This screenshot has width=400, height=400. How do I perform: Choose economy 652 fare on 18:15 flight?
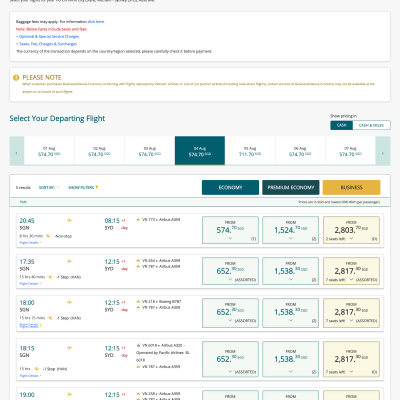pyautogui.click(x=230, y=359)
